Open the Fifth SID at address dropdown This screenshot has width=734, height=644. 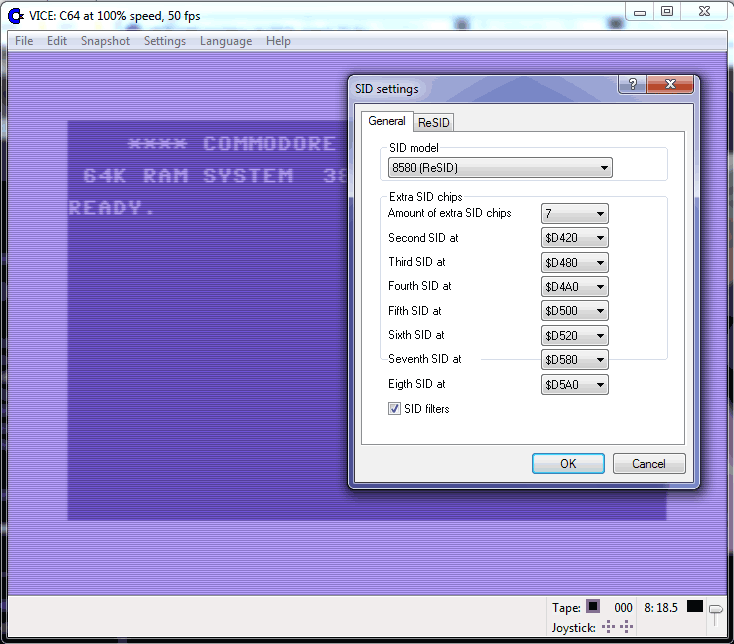(574, 311)
